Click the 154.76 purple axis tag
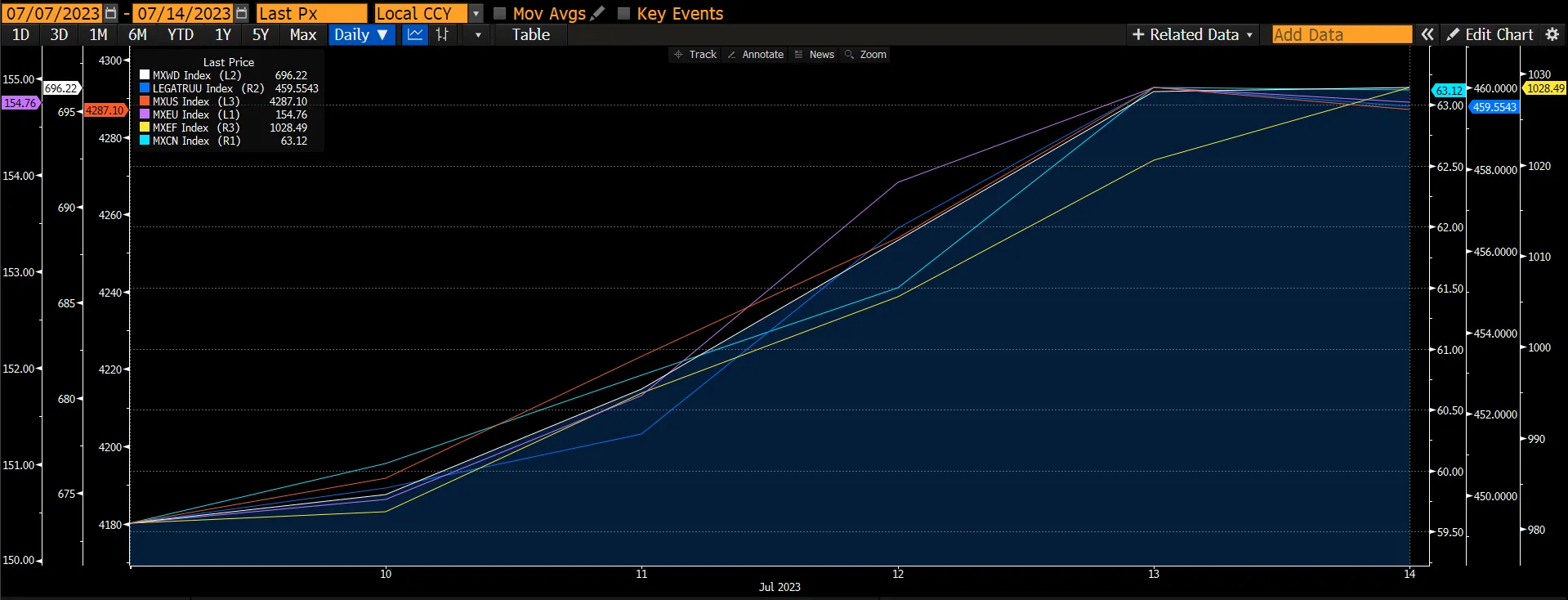The width and height of the screenshot is (1568, 600). [x=20, y=103]
